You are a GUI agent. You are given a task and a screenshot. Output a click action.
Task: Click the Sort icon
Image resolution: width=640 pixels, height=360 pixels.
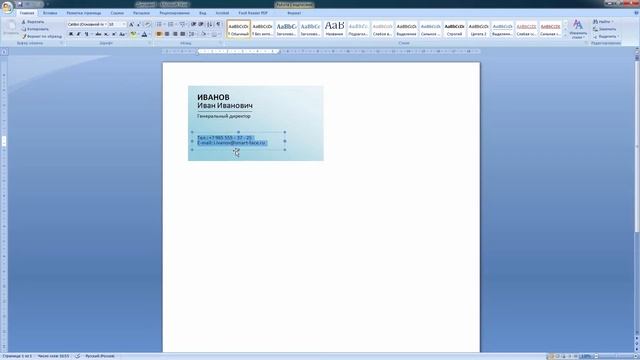pos(210,24)
